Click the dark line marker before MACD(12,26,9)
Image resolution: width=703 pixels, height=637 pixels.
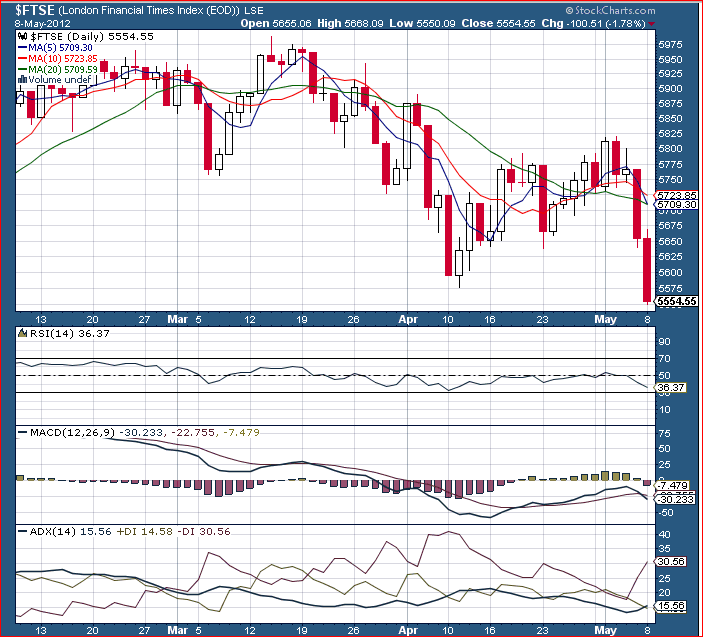[x=22, y=433]
